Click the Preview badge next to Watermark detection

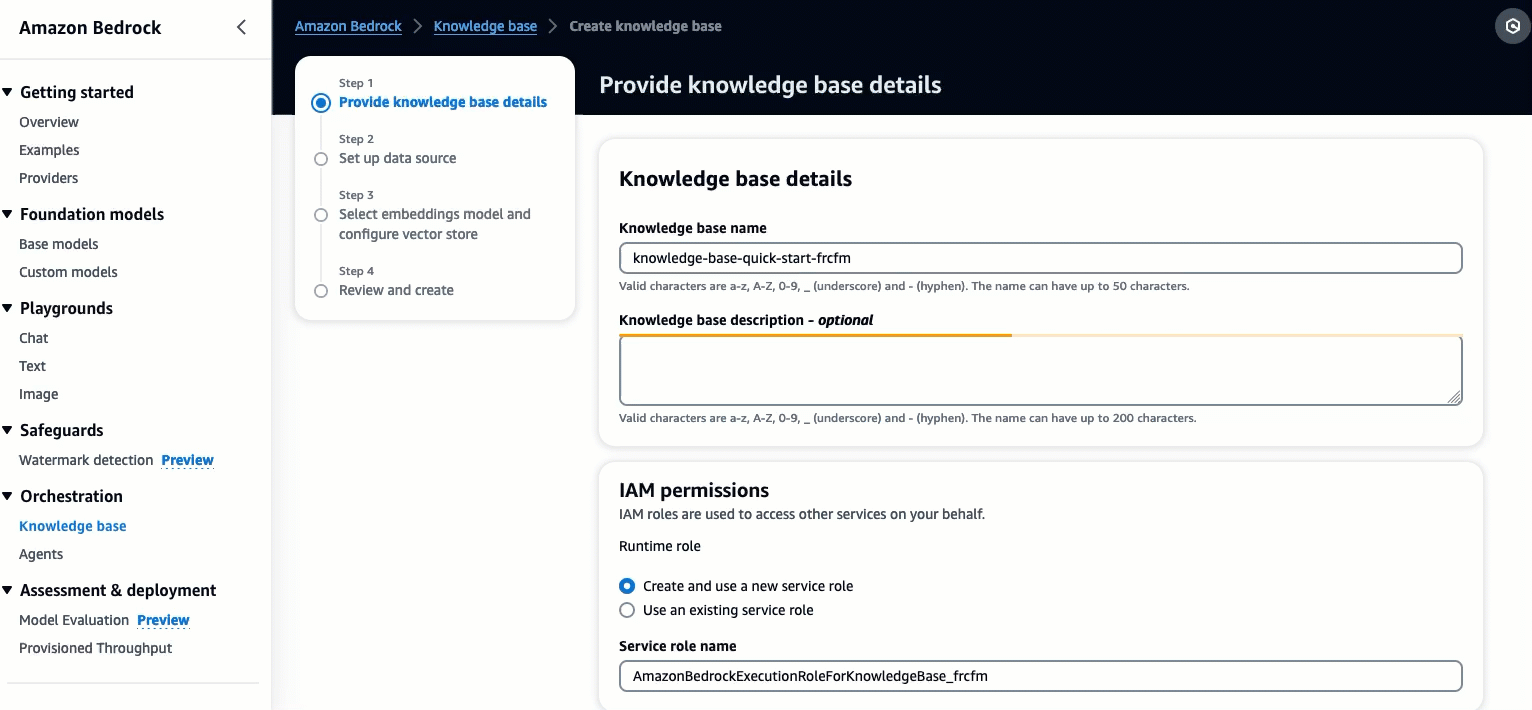(x=188, y=460)
